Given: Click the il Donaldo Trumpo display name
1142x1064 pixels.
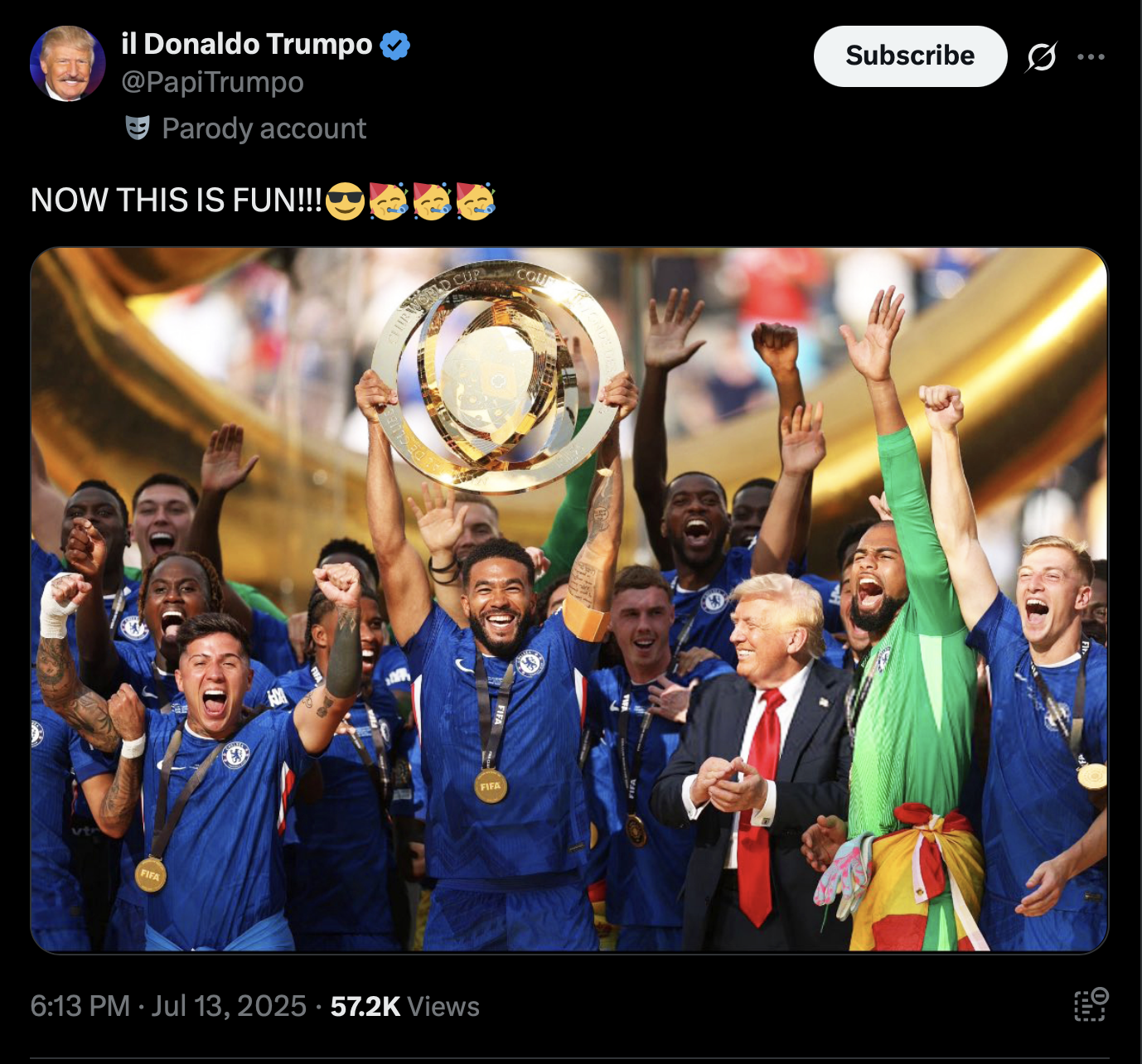Looking at the screenshot, I should (247, 44).
